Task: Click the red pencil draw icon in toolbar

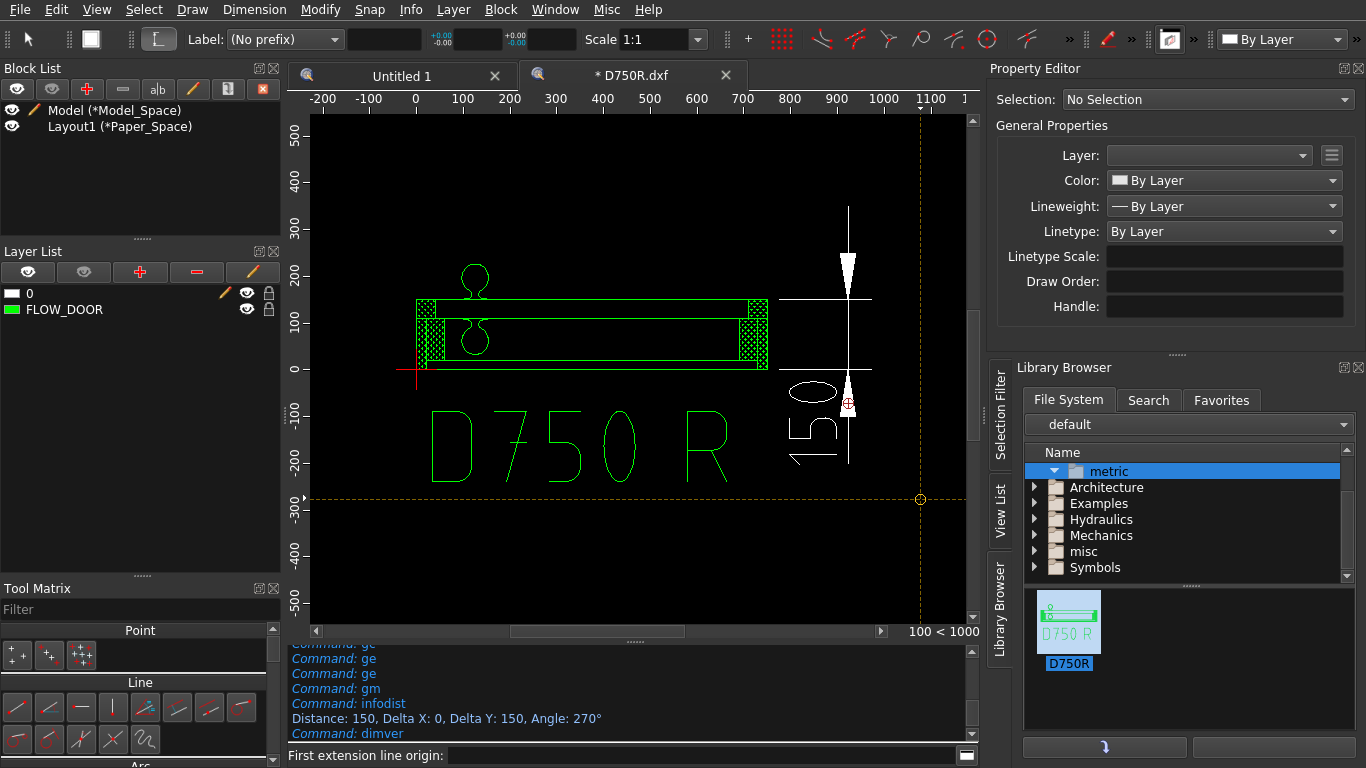Action: [1108, 39]
